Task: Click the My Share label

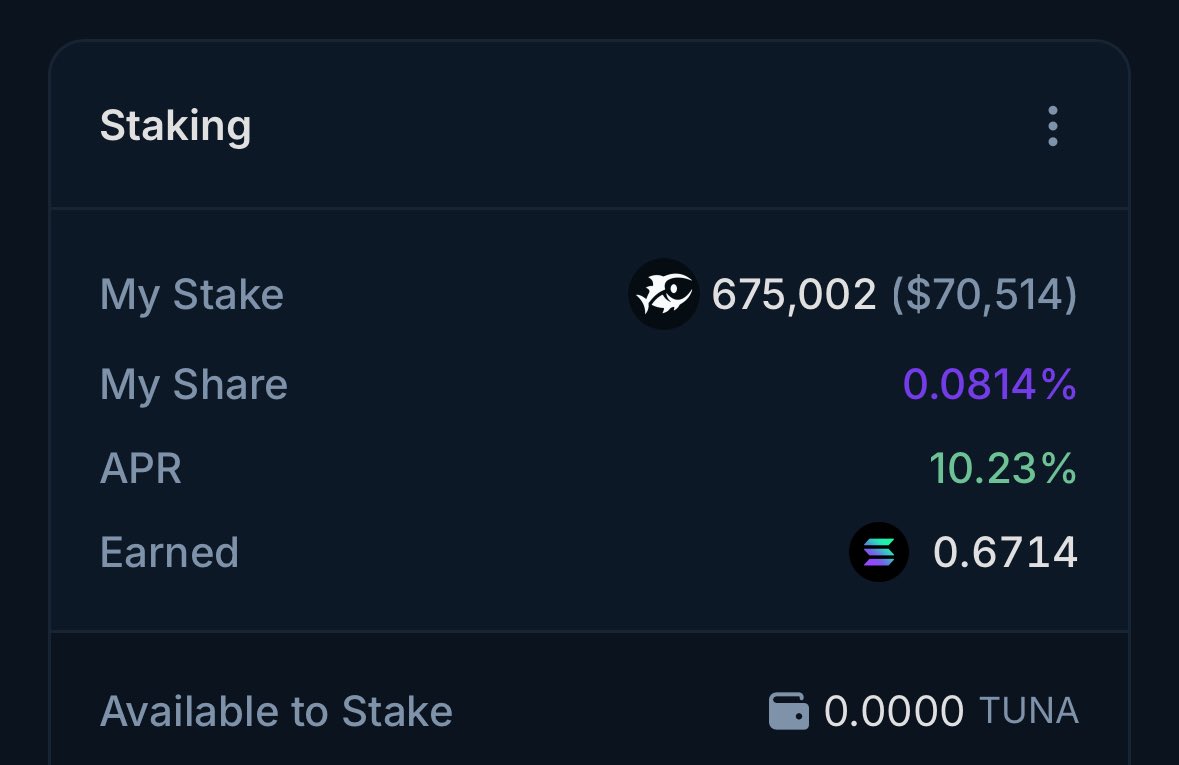Action: (x=194, y=385)
